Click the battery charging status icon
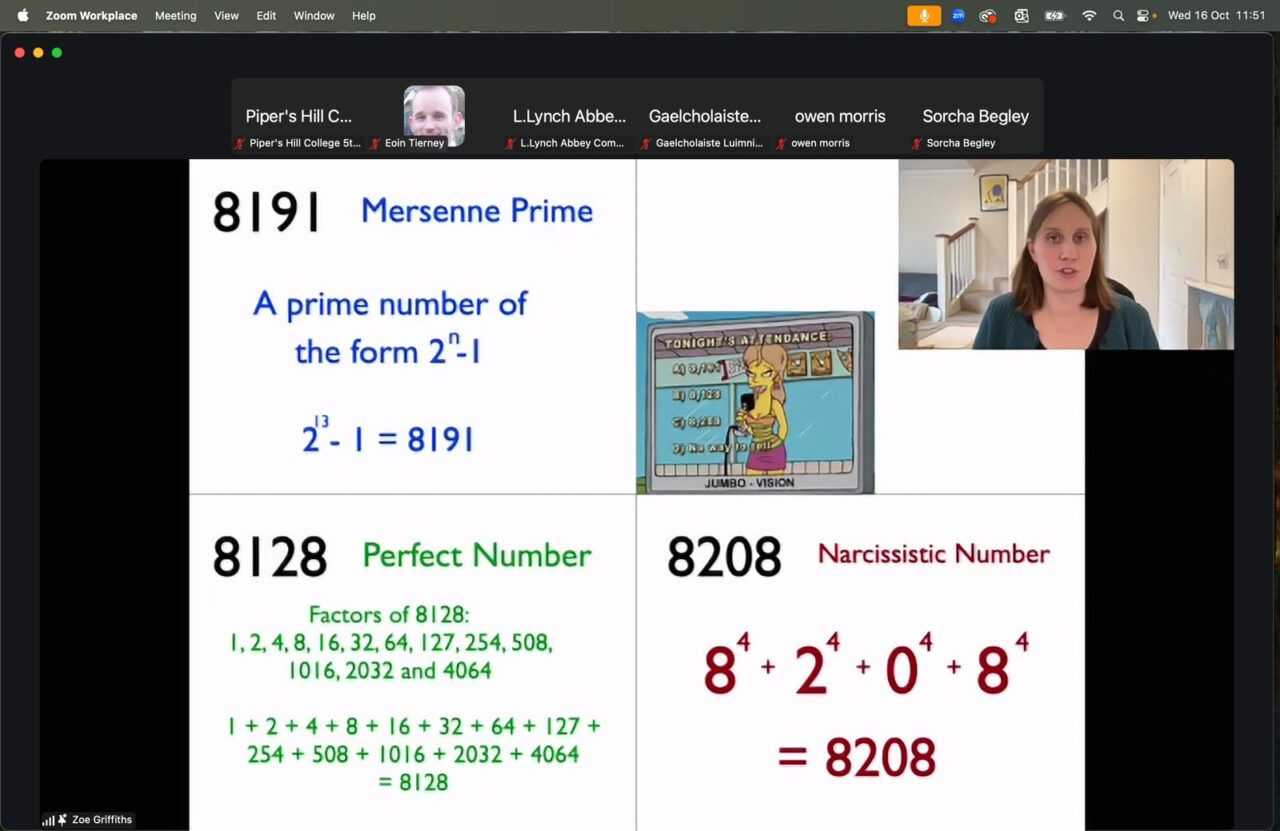Viewport: 1280px width, 831px height. click(x=1055, y=16)
